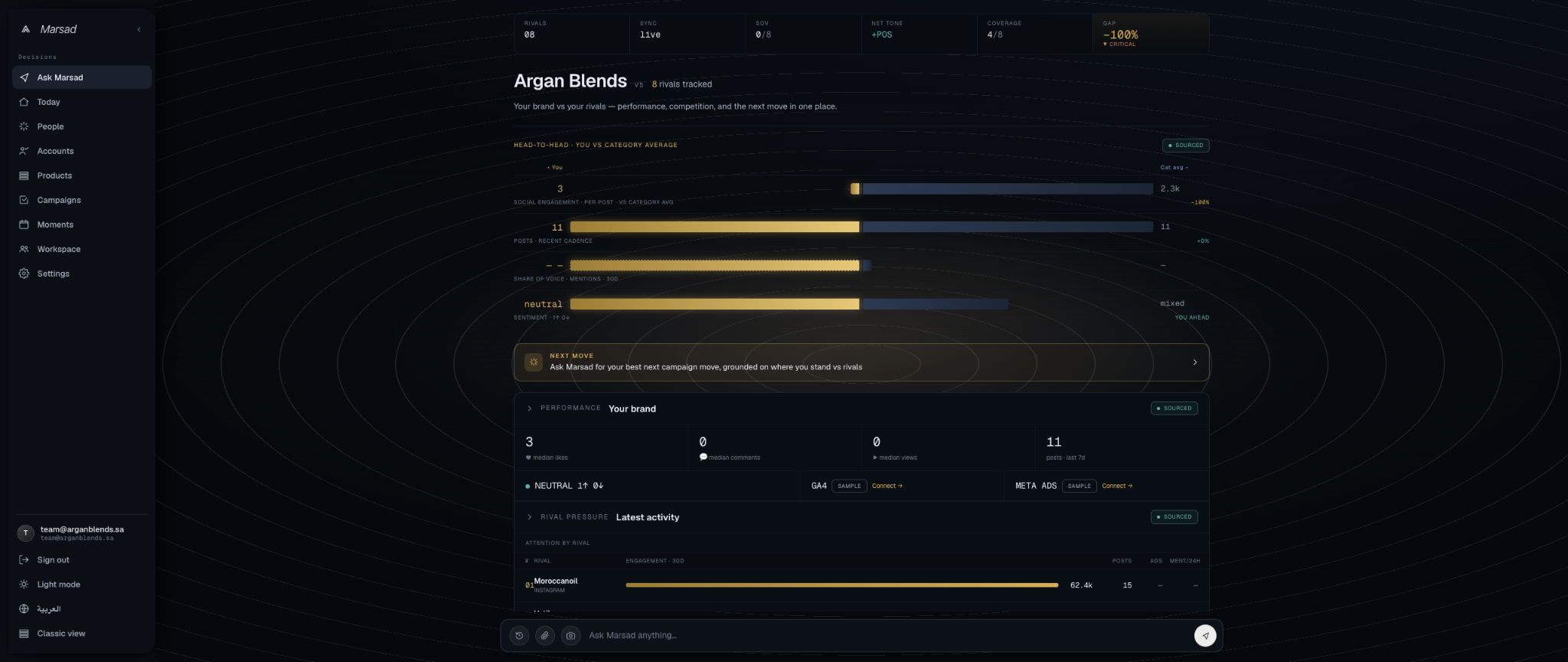Click the GA4 SAMPLE badge
Image resolution: width=1568 pixels, height=662 pixels.
tap(849, 486)
